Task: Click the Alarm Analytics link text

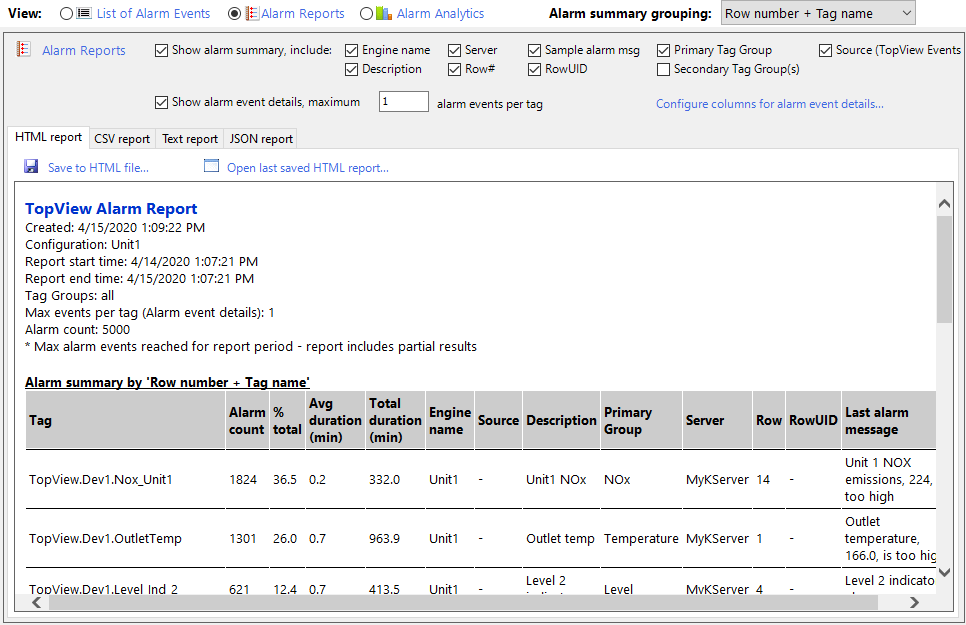Action: [x=440, y=14]
